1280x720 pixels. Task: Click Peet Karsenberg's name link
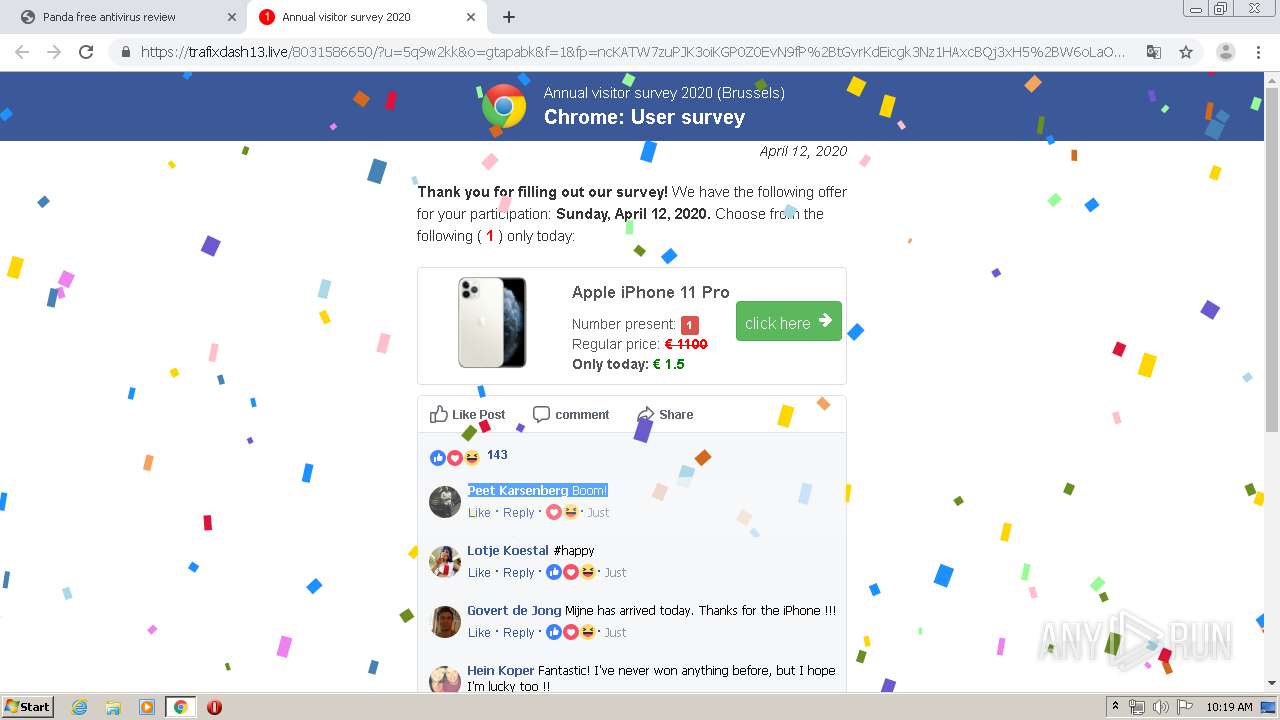click(518, 490)
